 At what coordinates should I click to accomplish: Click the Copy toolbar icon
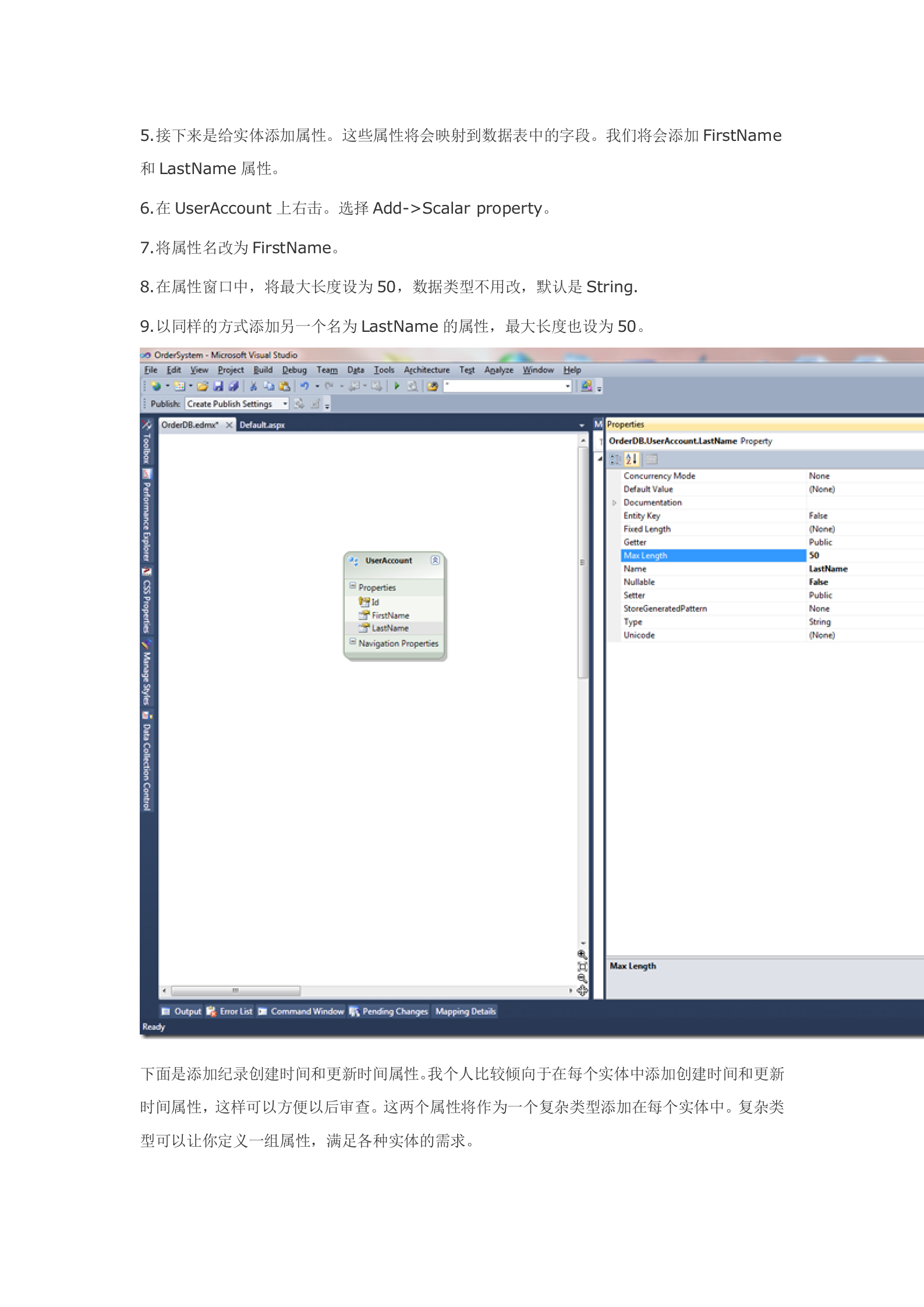click(x=269, y=386)
